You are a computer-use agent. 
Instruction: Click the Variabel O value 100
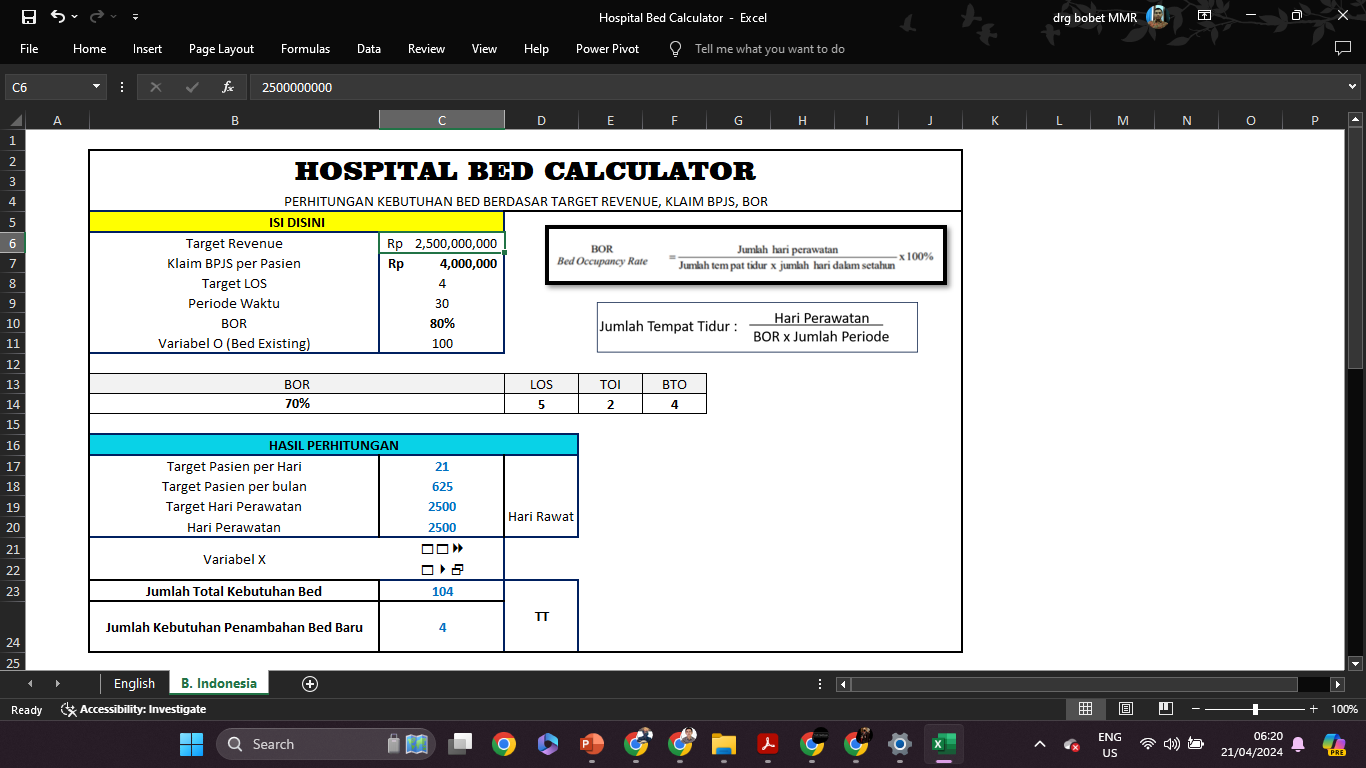pyautogui.click(x=442, y=343)
